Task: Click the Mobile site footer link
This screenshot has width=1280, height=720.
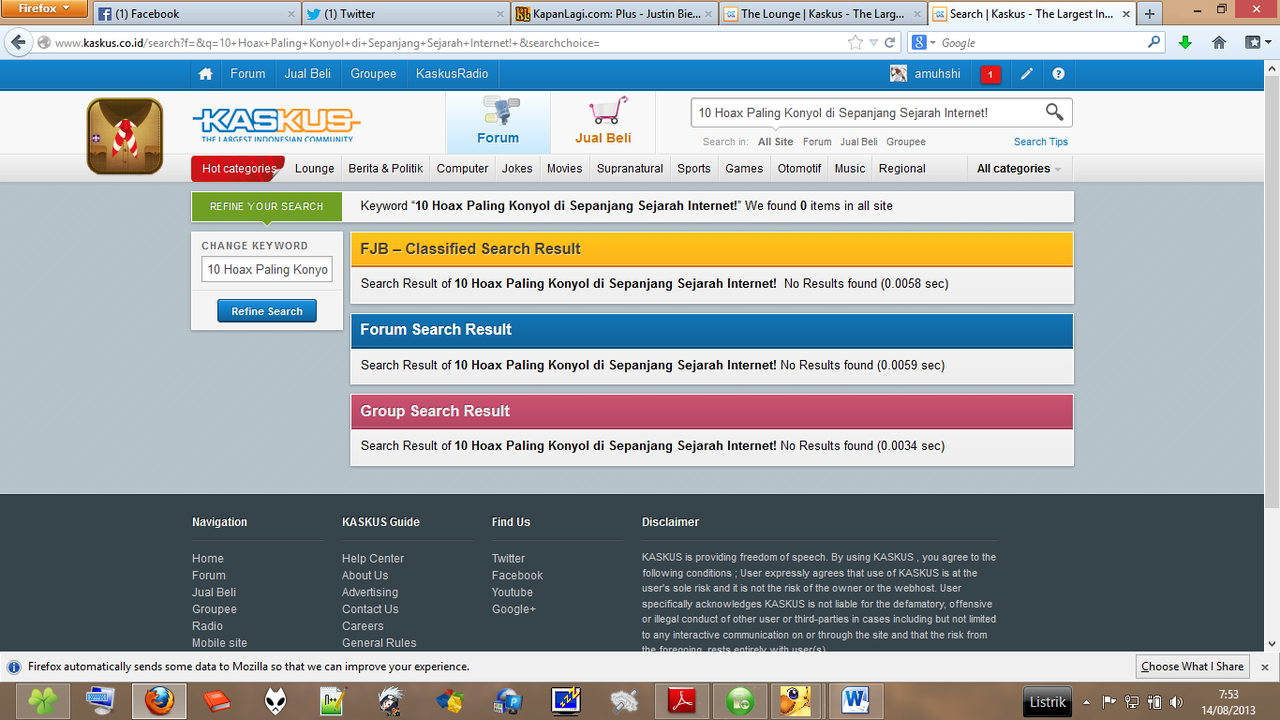Action: [x=219, y=643]
